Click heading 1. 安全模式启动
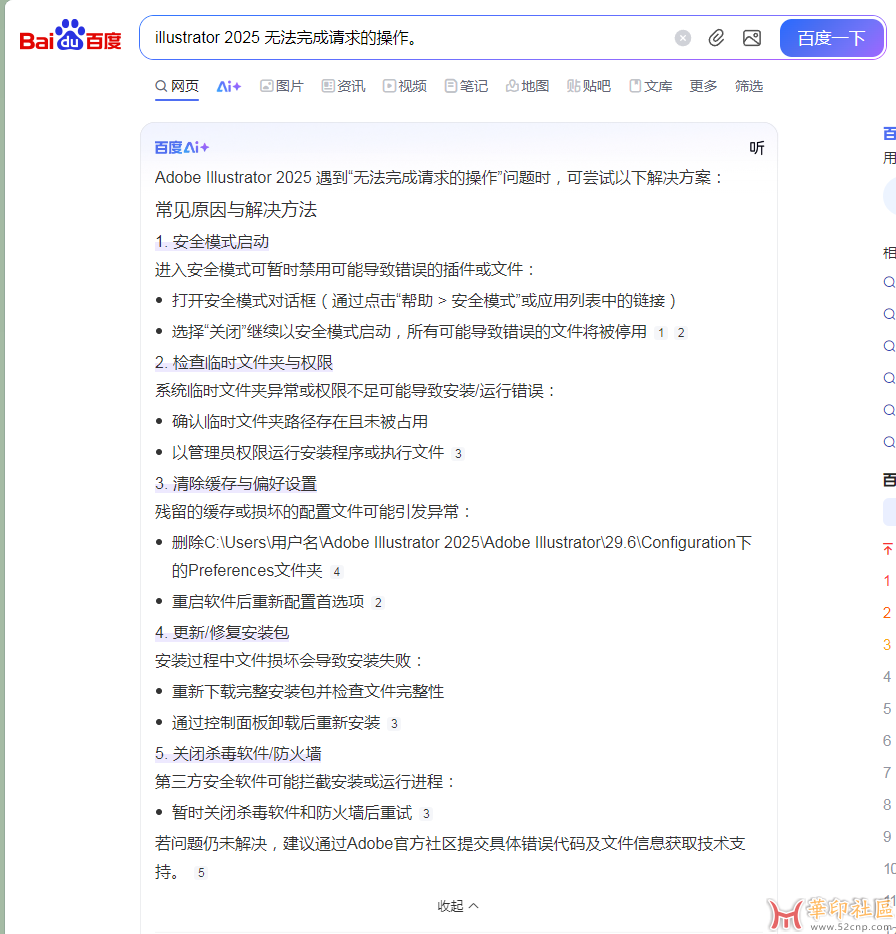The width and height of the screenshot is (896, 934). click(x=212, y=242)
